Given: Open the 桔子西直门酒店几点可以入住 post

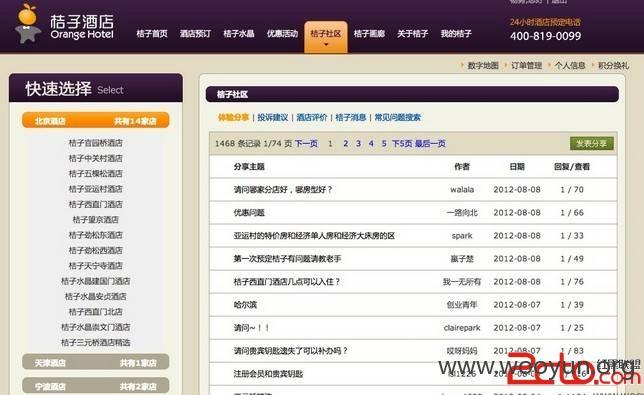Looking at the screenshot, I should [287, 282].
